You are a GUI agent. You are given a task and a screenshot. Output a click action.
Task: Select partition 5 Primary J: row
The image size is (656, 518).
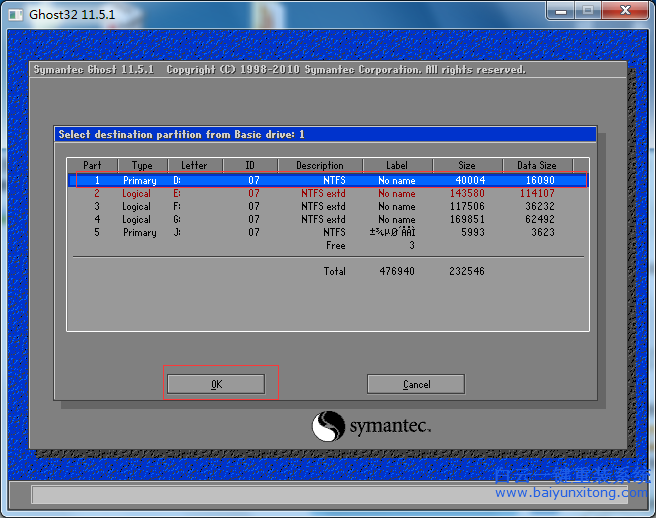point(328,233)
